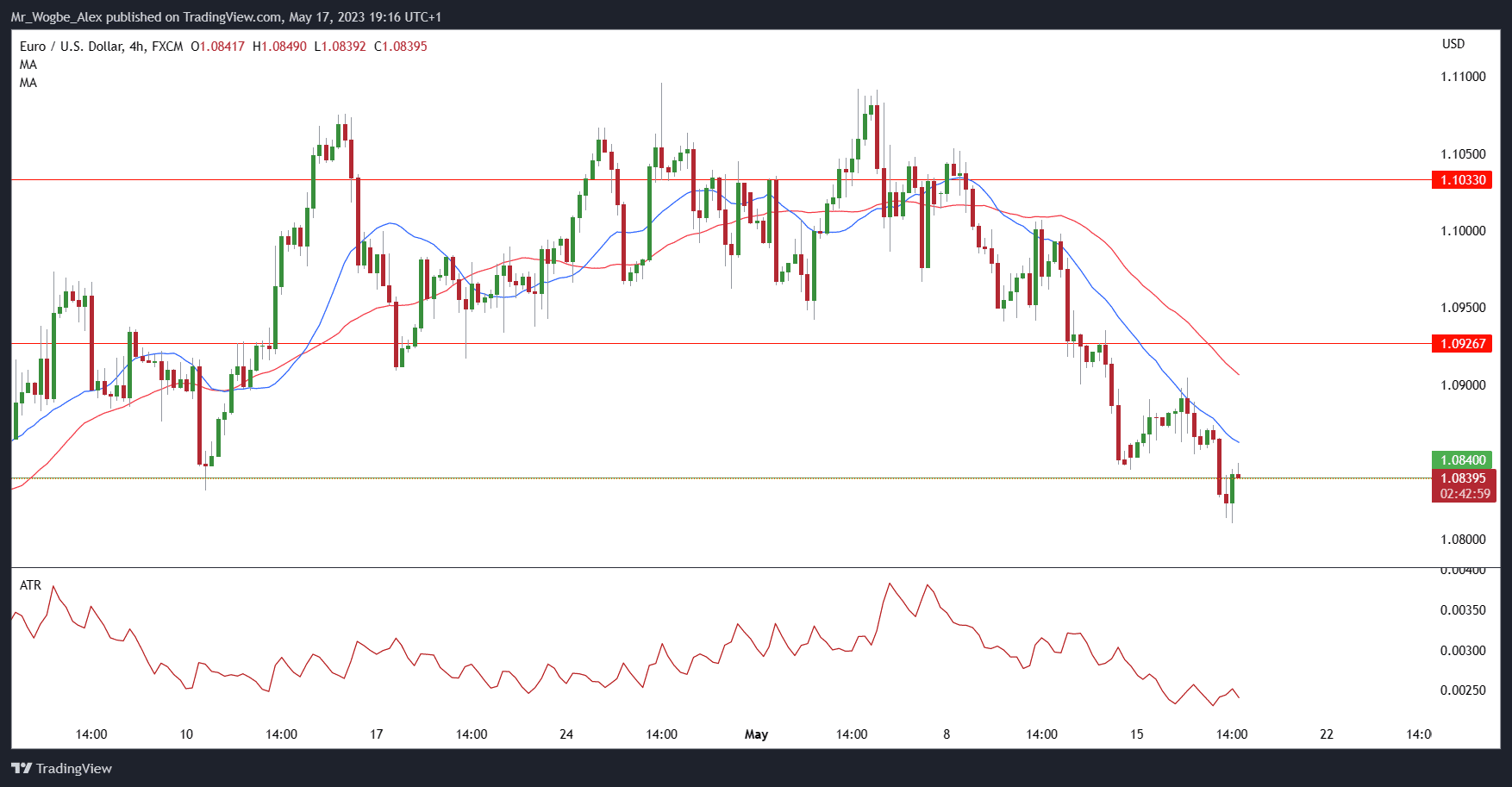Click the 1.10500 price scale value
Image resolution: width=1512 pixels, height=787 pixels.
pos(1463,154)
